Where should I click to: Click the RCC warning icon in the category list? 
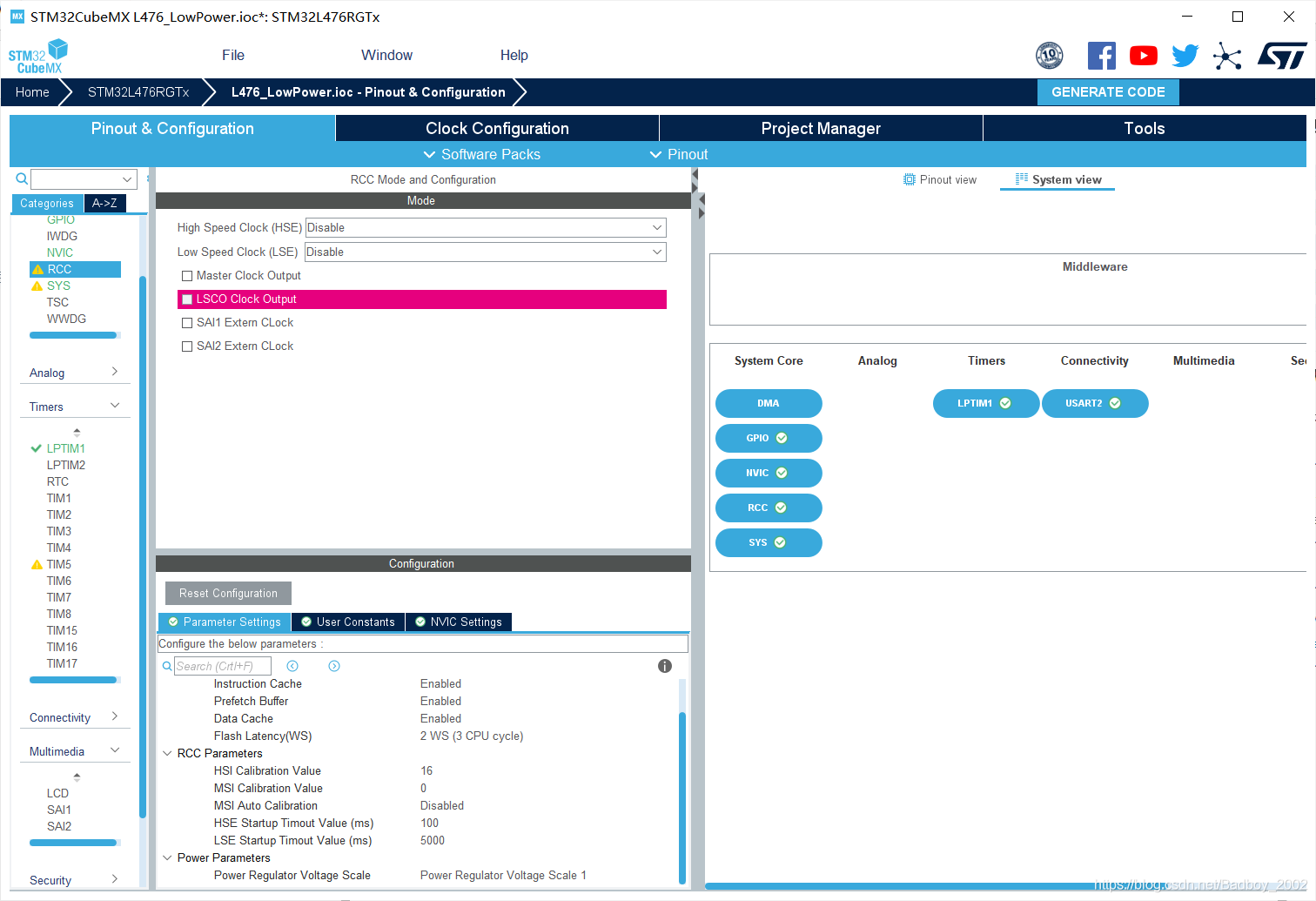(x=37, y=270)
